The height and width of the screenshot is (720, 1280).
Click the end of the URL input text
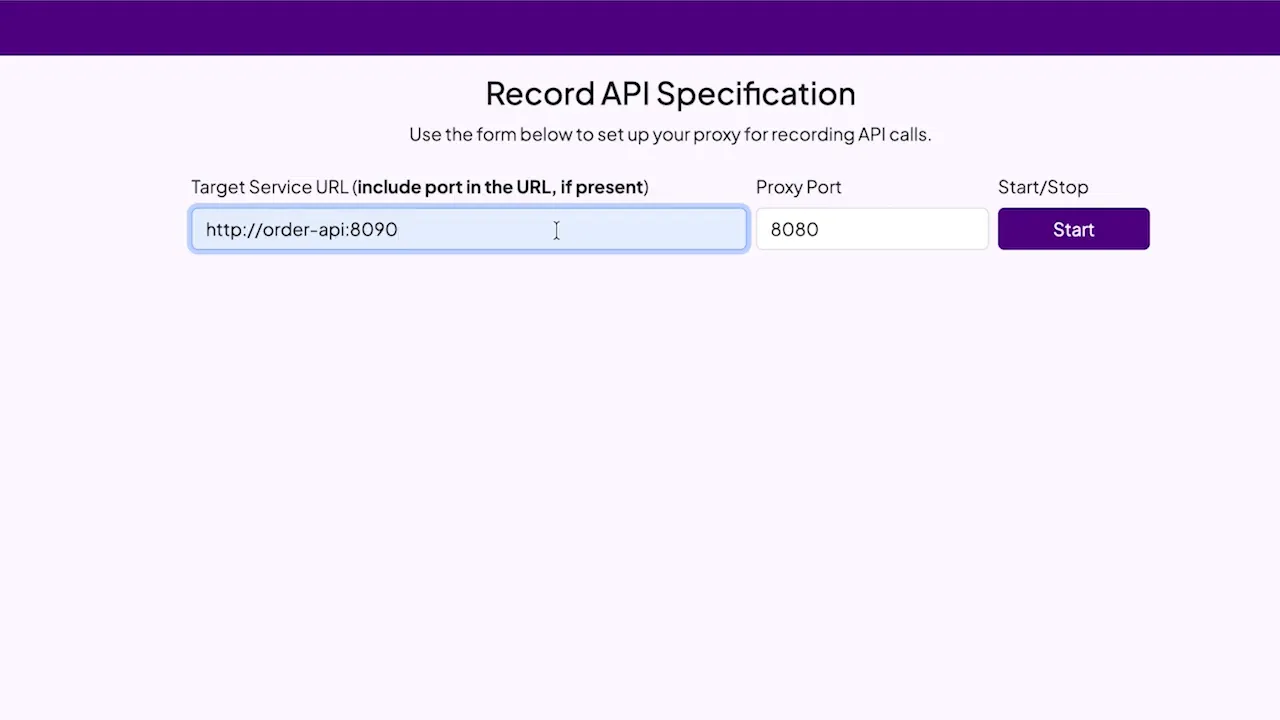coord(398,229)
